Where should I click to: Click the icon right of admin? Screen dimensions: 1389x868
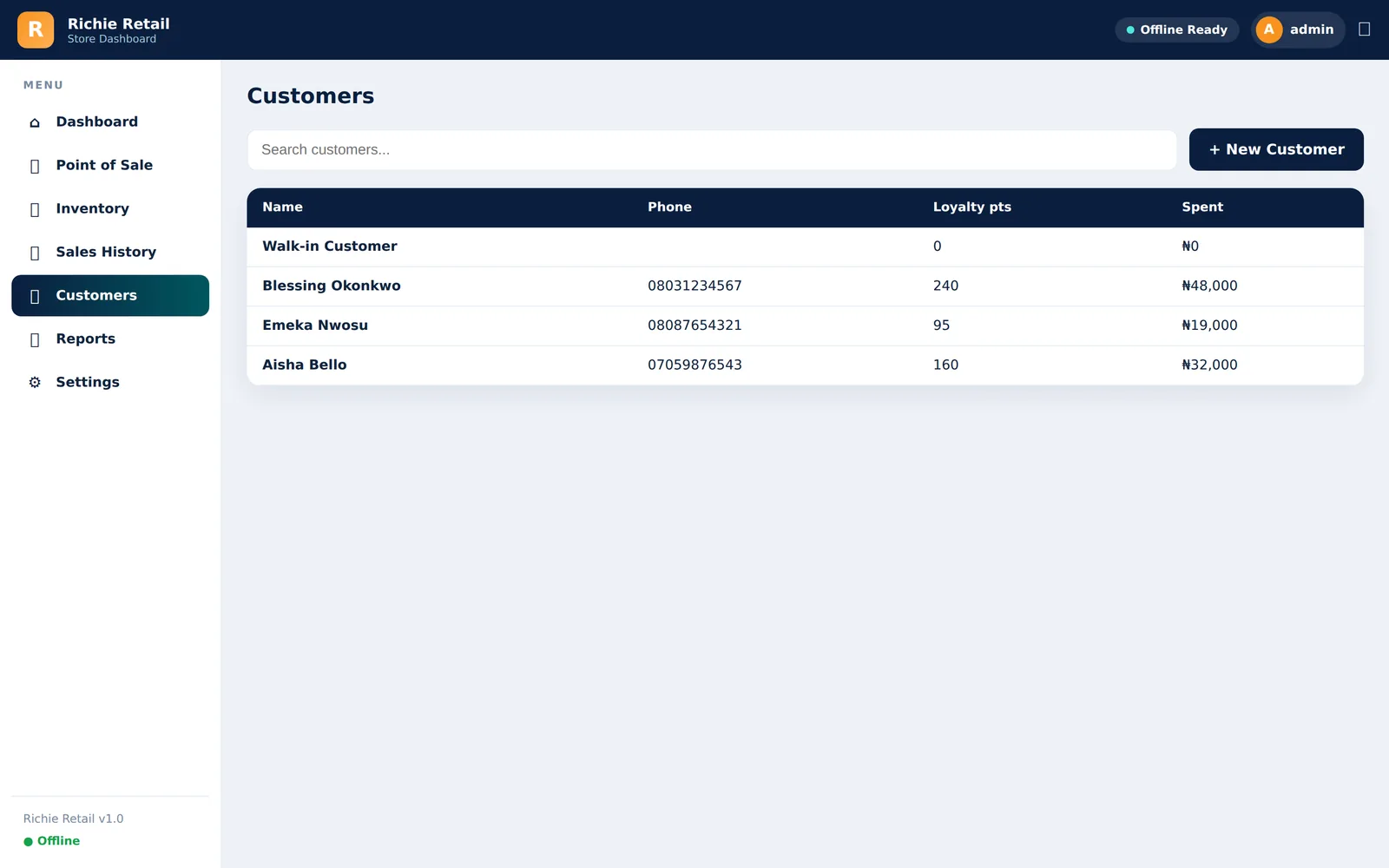tap(1364, 30)
